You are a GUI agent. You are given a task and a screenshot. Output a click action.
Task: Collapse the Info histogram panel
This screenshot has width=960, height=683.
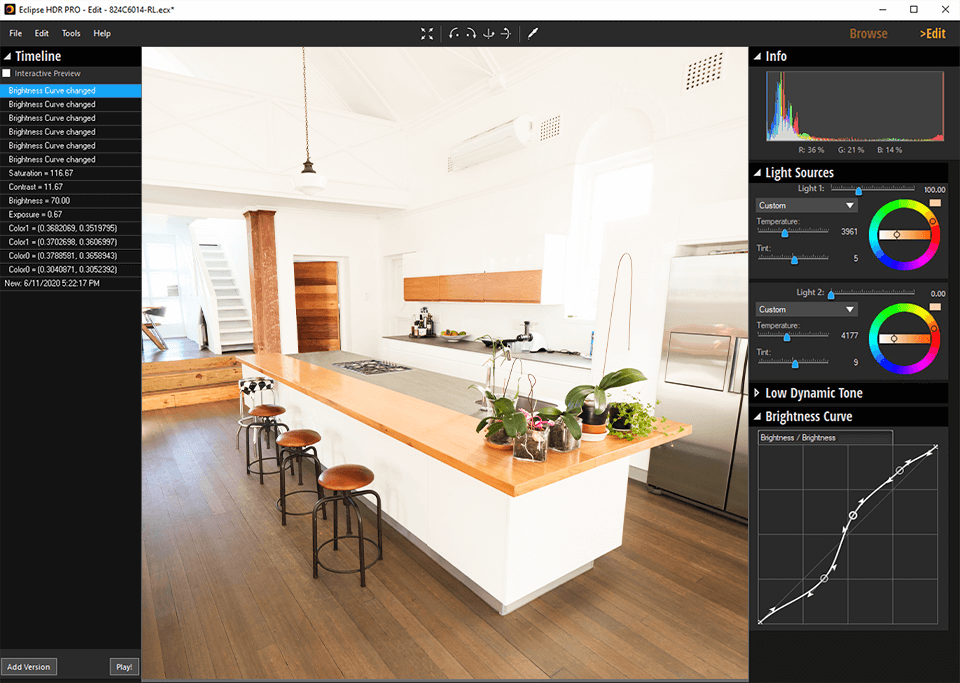(757, 57)
